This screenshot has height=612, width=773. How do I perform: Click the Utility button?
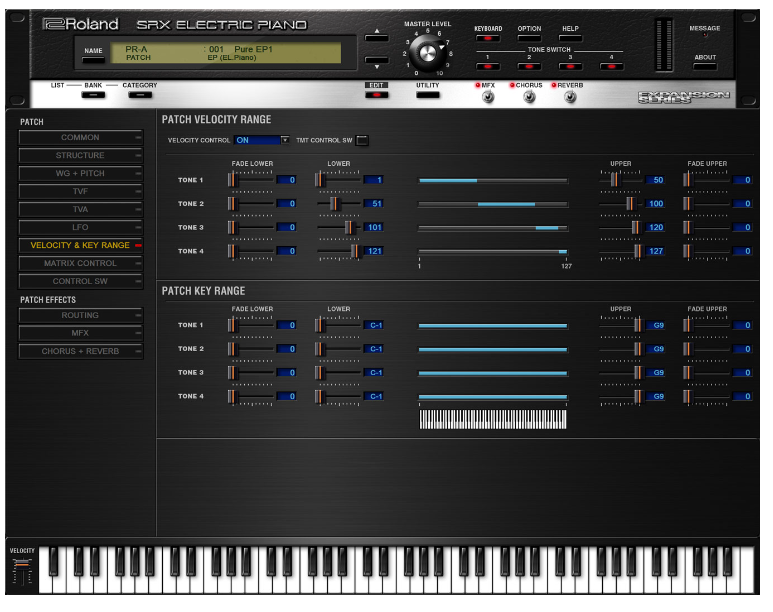tap(427, 94)
